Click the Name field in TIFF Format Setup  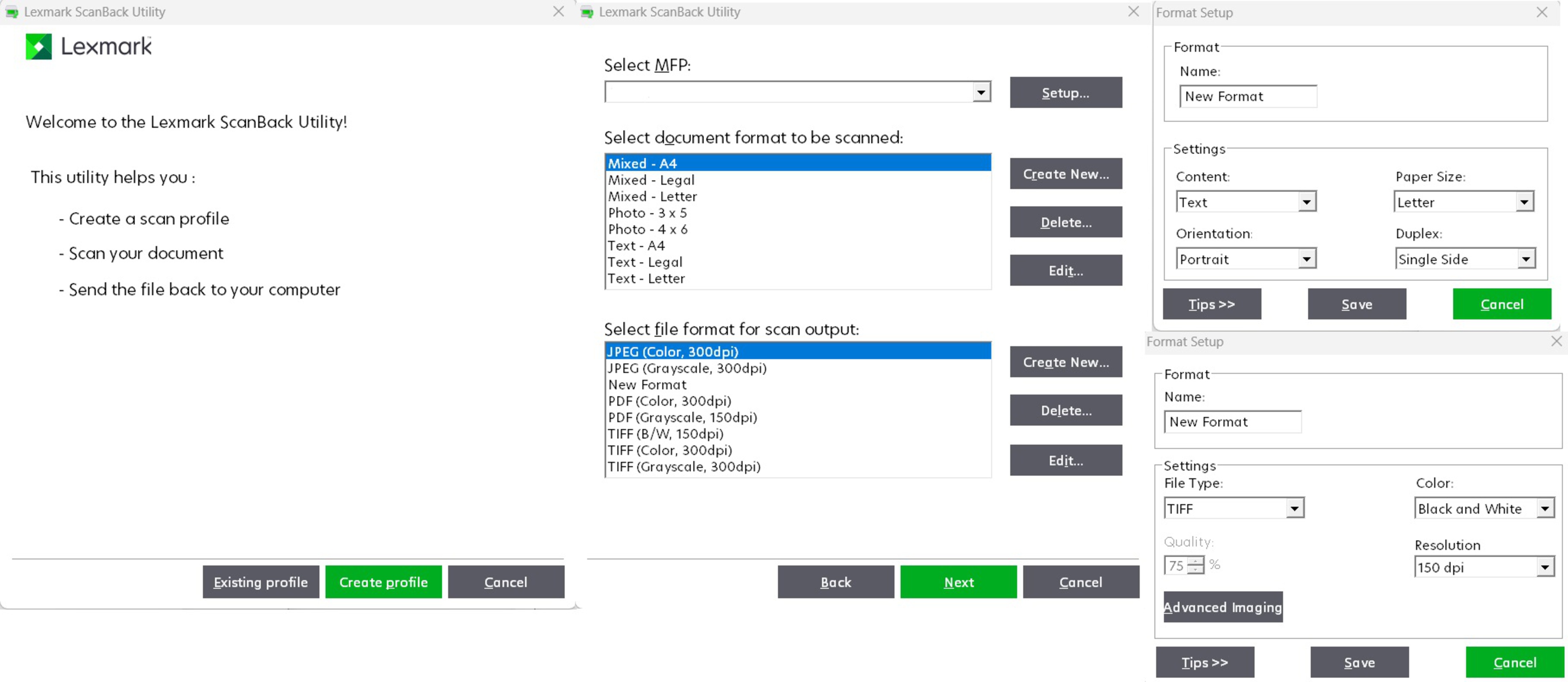tap(1232, 422)
